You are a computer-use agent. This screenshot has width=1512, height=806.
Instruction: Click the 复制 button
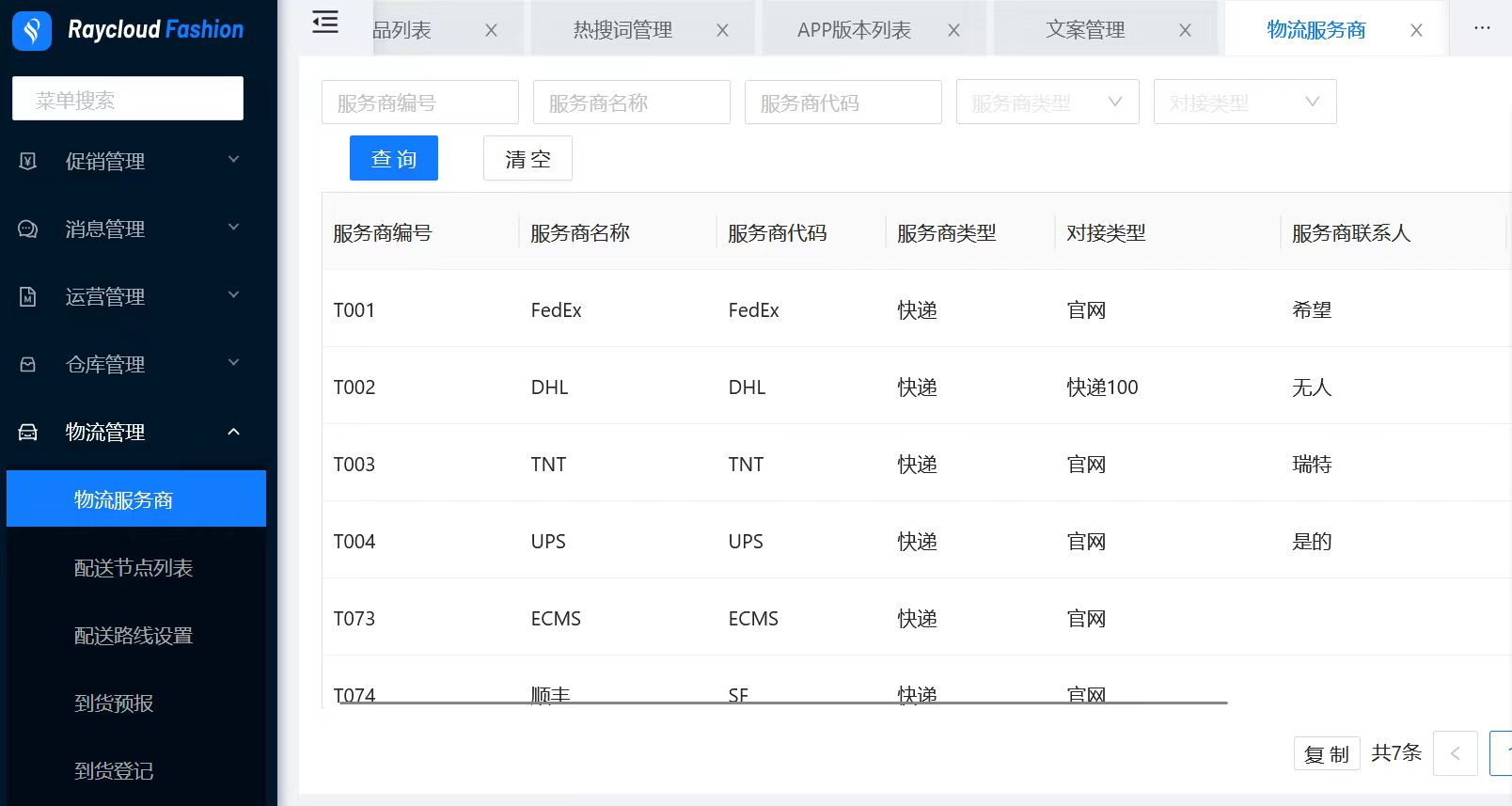1327,753
